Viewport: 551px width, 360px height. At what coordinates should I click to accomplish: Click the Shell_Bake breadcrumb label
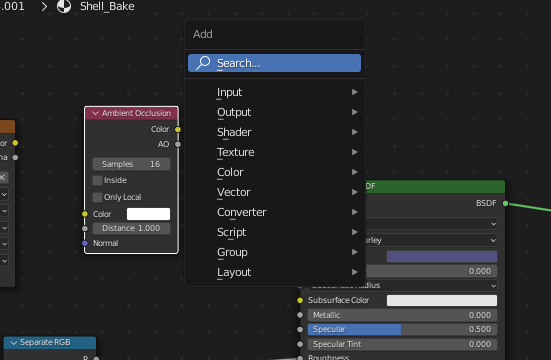pos(107,6)
